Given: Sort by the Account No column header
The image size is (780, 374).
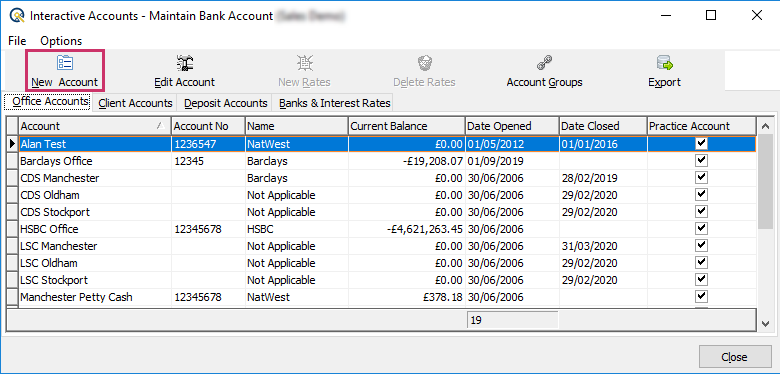Looking at the screenshot, I should click(208, 126).
